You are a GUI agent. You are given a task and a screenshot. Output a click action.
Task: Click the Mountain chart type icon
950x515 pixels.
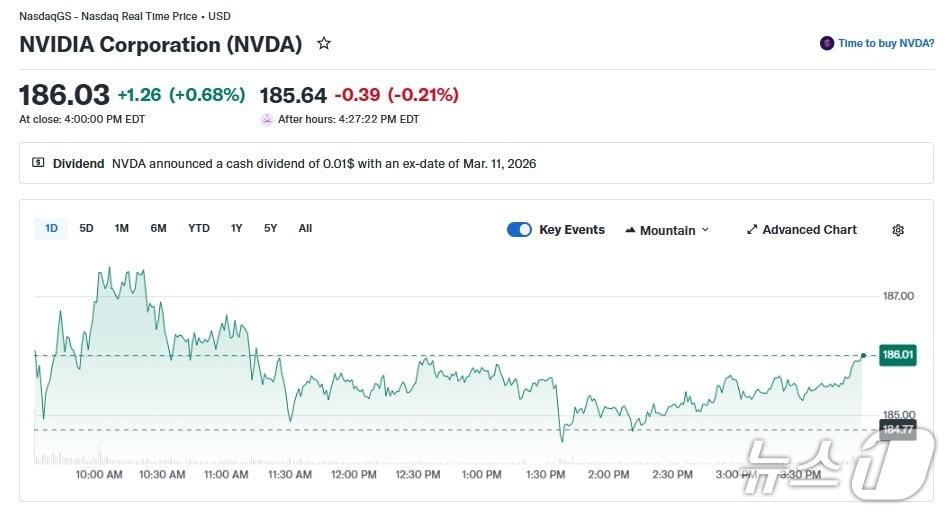click(630, 230)
